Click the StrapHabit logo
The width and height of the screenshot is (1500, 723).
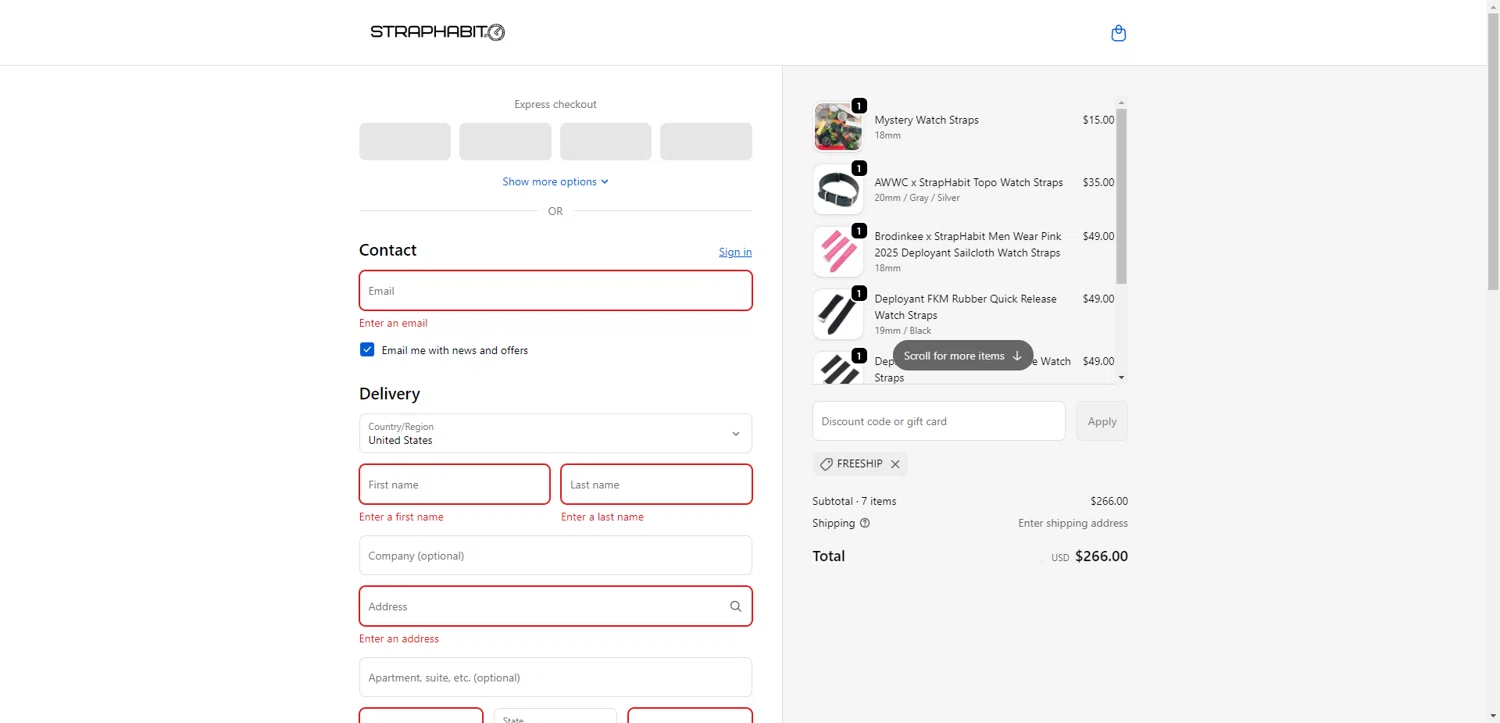point(437,32)
